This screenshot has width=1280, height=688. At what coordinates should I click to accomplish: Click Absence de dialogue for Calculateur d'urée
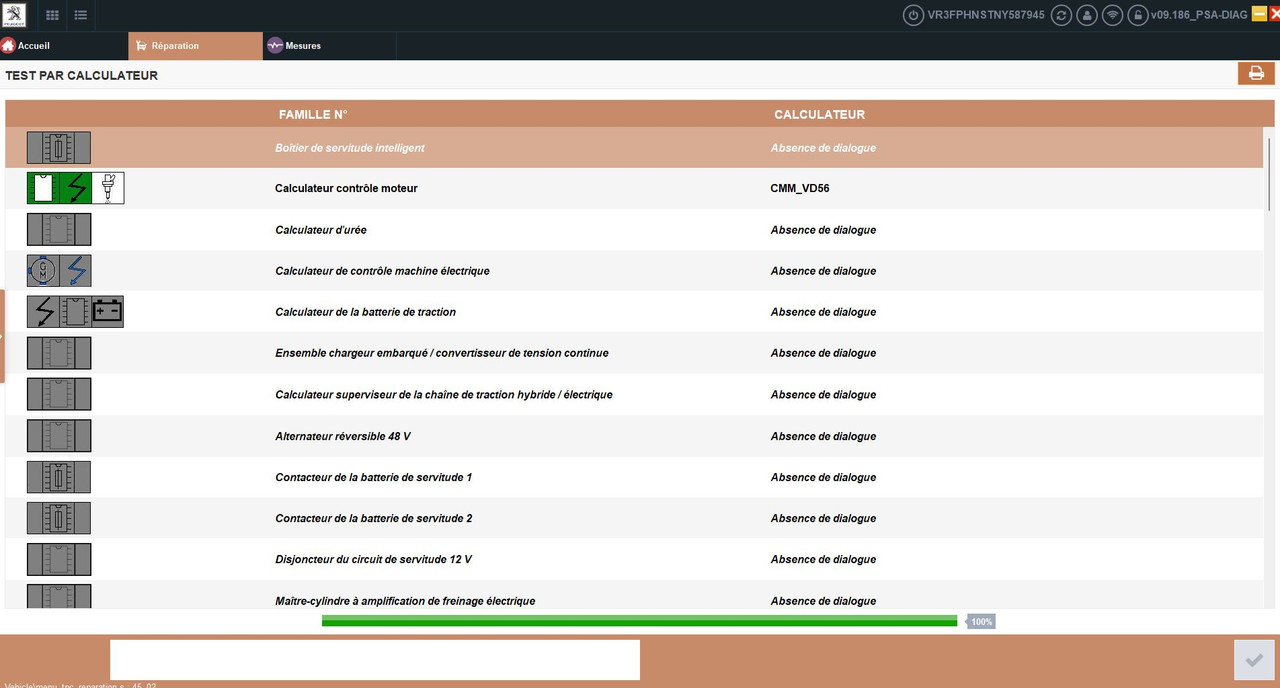(x=823, y=230)
